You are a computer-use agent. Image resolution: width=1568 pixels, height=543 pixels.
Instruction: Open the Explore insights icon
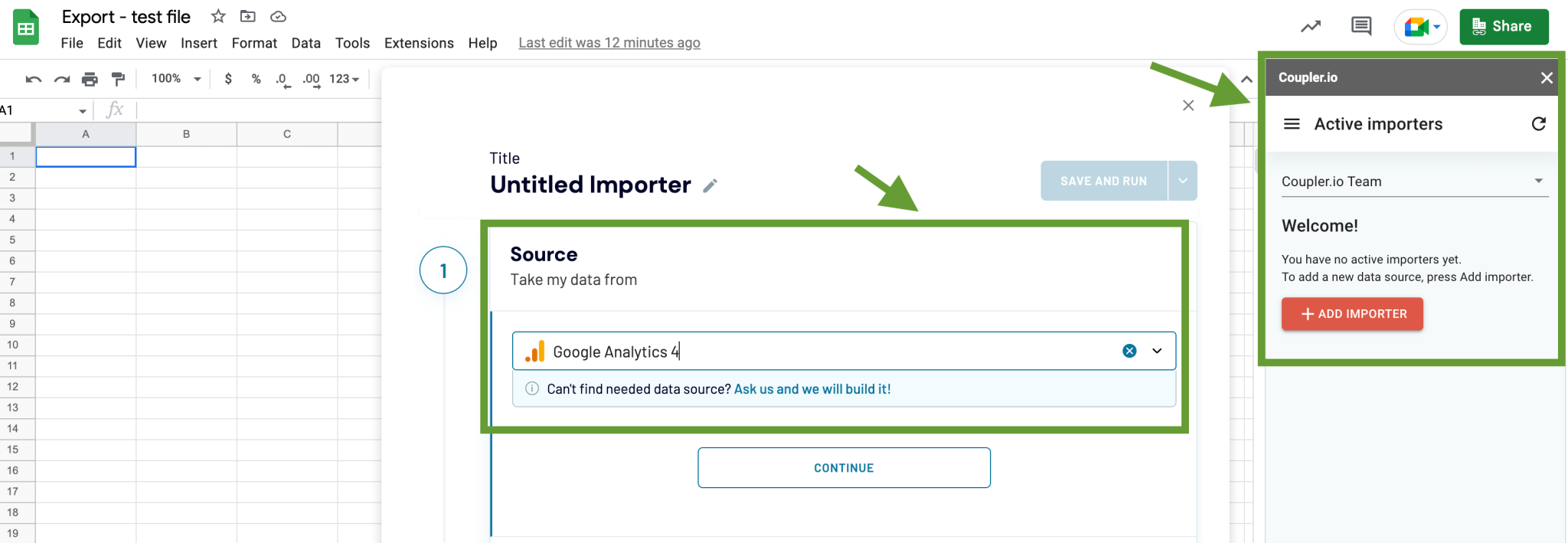click(1311, 25)
